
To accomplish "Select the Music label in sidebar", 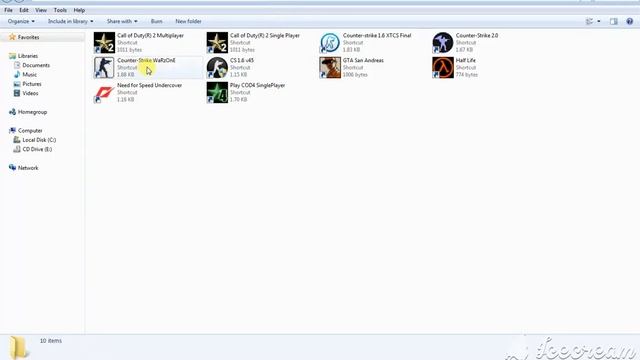I will 29,75.
